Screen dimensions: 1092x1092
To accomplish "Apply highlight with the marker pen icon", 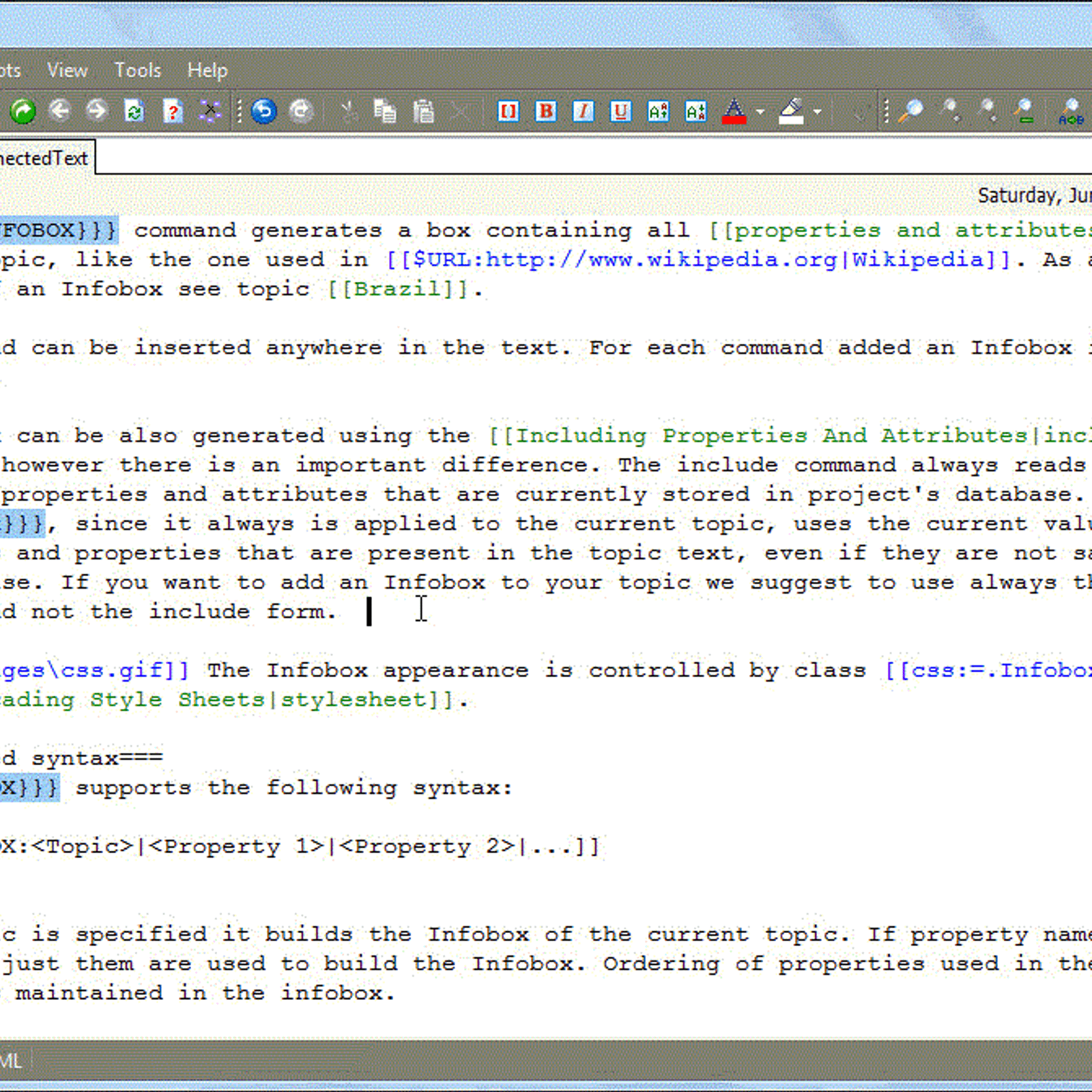I will click(792, 111).
